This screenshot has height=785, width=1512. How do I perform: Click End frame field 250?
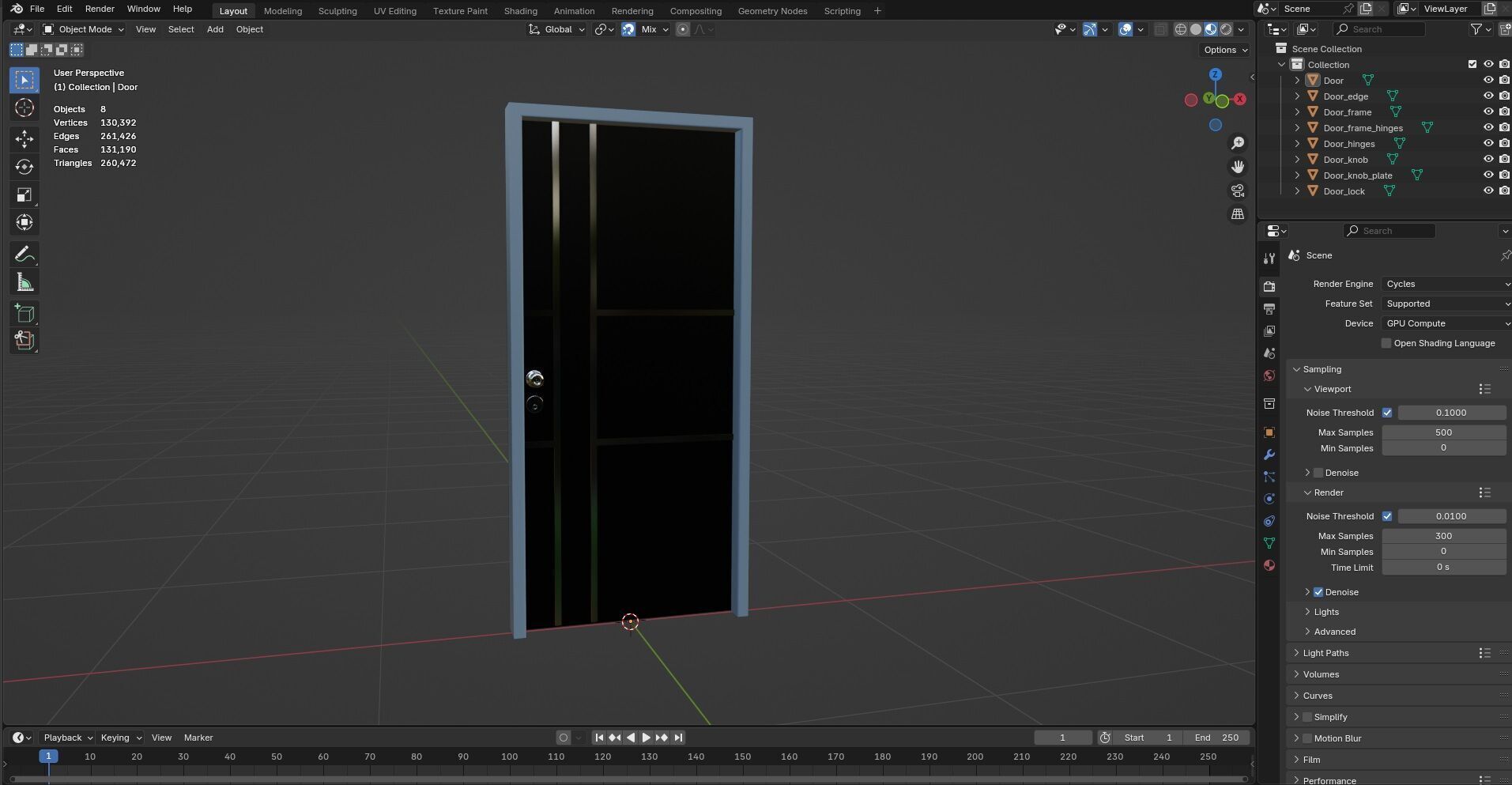(x=1216, y=738)
